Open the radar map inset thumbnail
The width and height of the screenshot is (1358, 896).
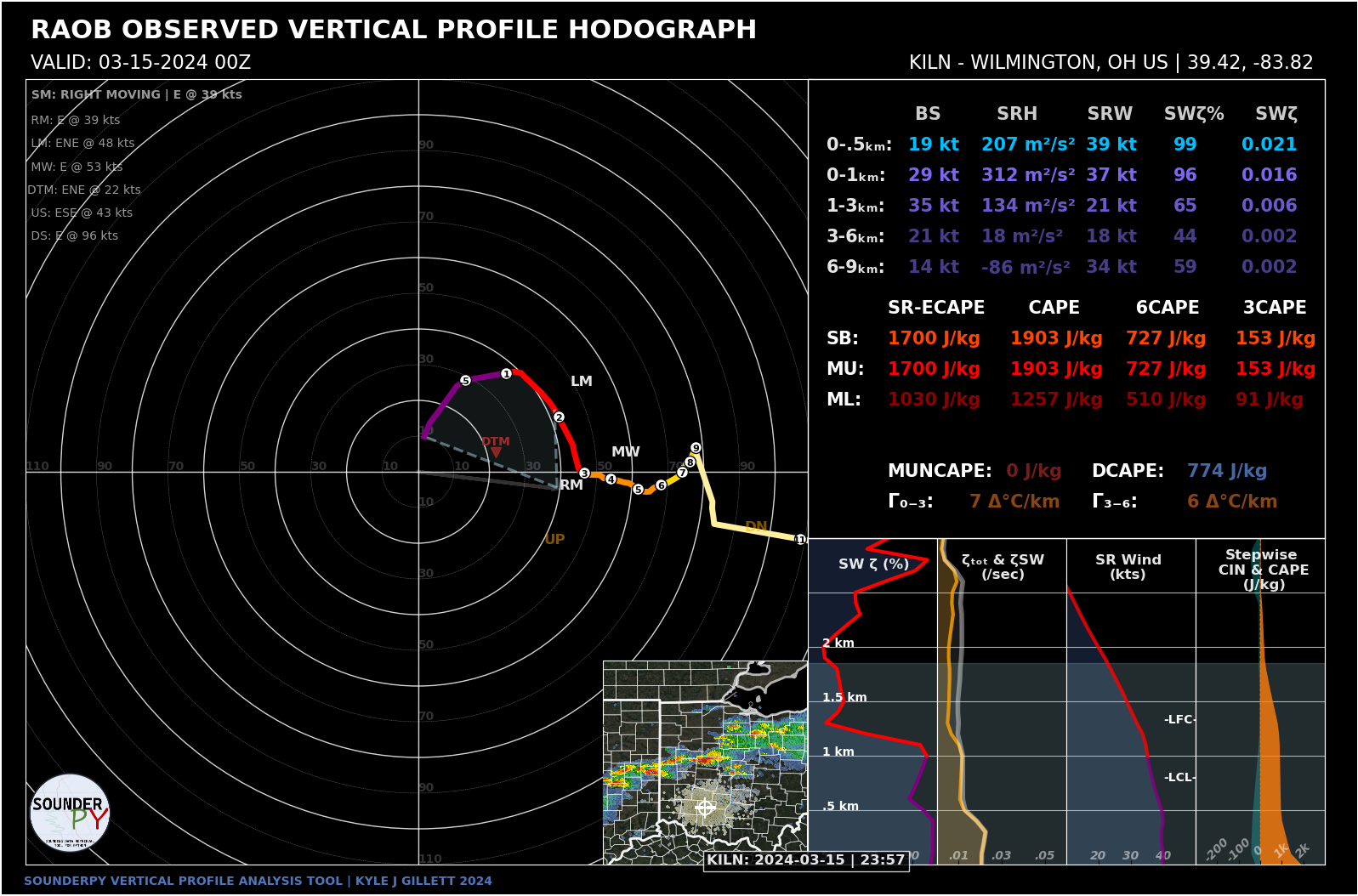[x=705, y=762]
